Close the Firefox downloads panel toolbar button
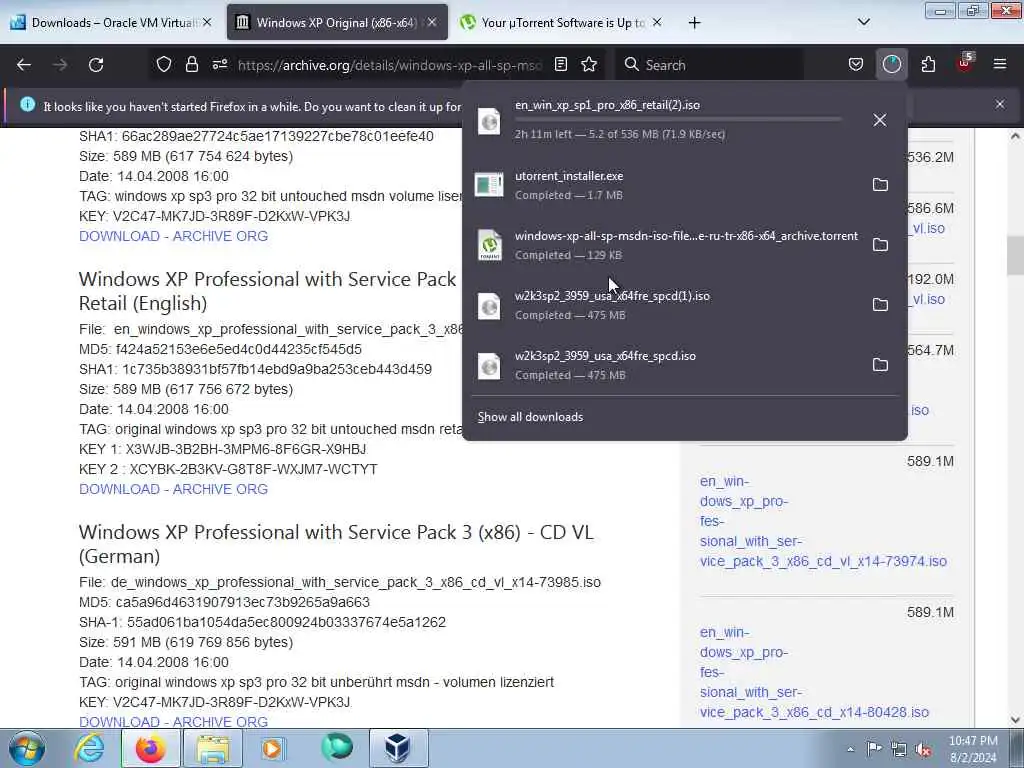This screenshot has height=768, width=1024. (891, 65)
